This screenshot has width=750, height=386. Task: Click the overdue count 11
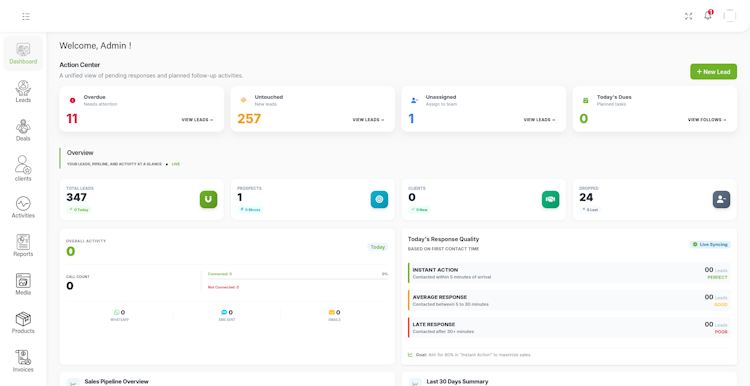pos(72,119)
